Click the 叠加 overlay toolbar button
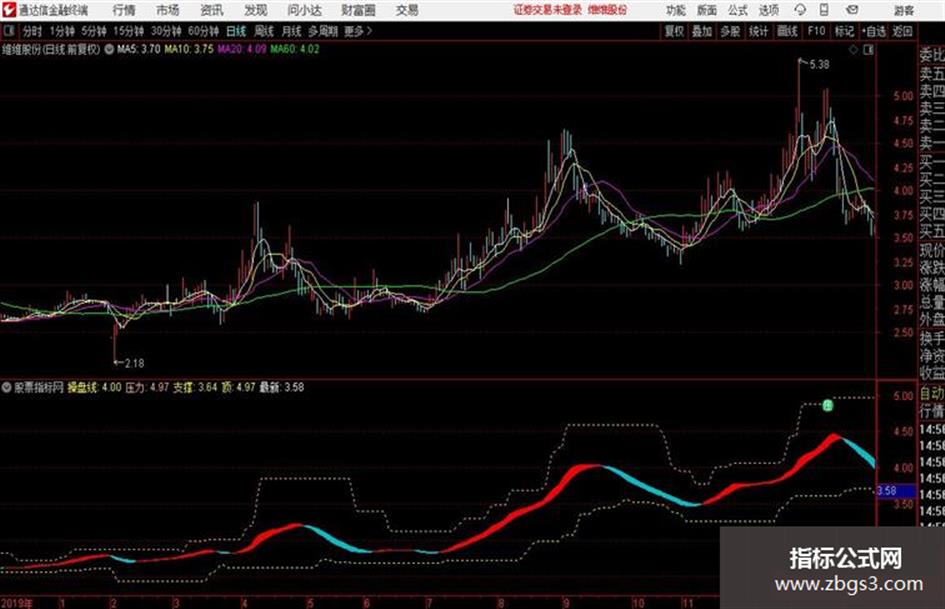The image size is (945, 609). tap(702, 31)
